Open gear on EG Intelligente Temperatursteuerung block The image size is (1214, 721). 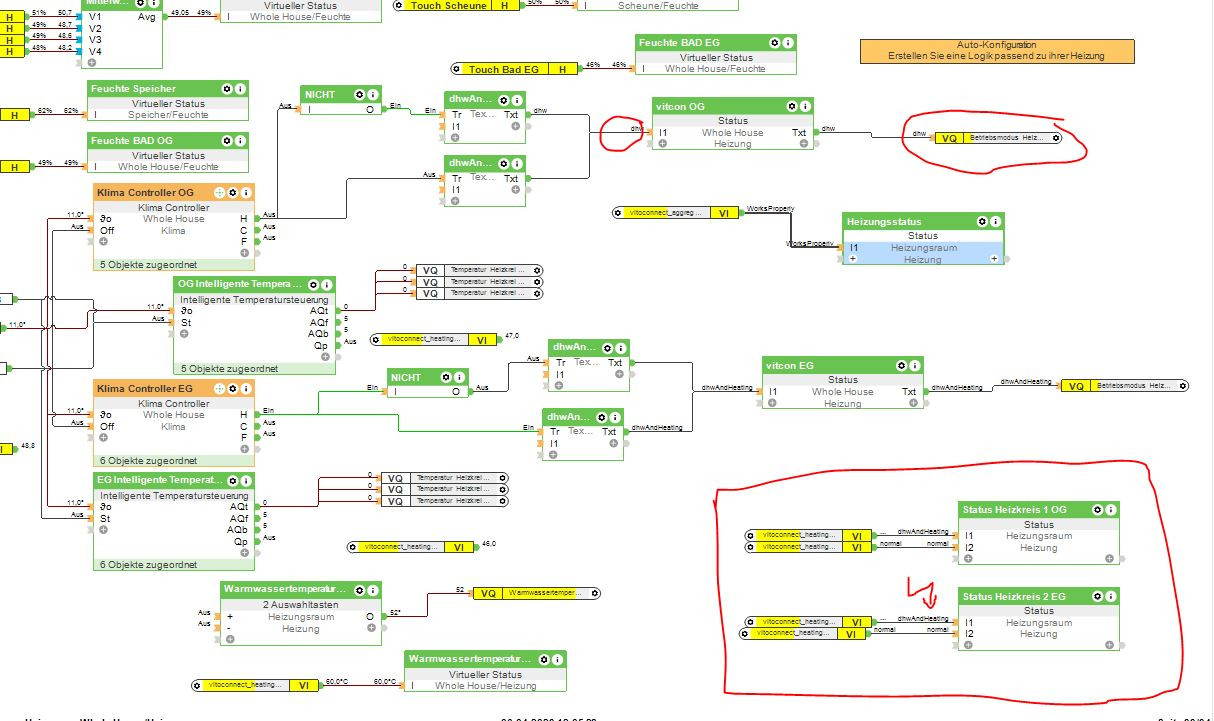click(233, 481)
